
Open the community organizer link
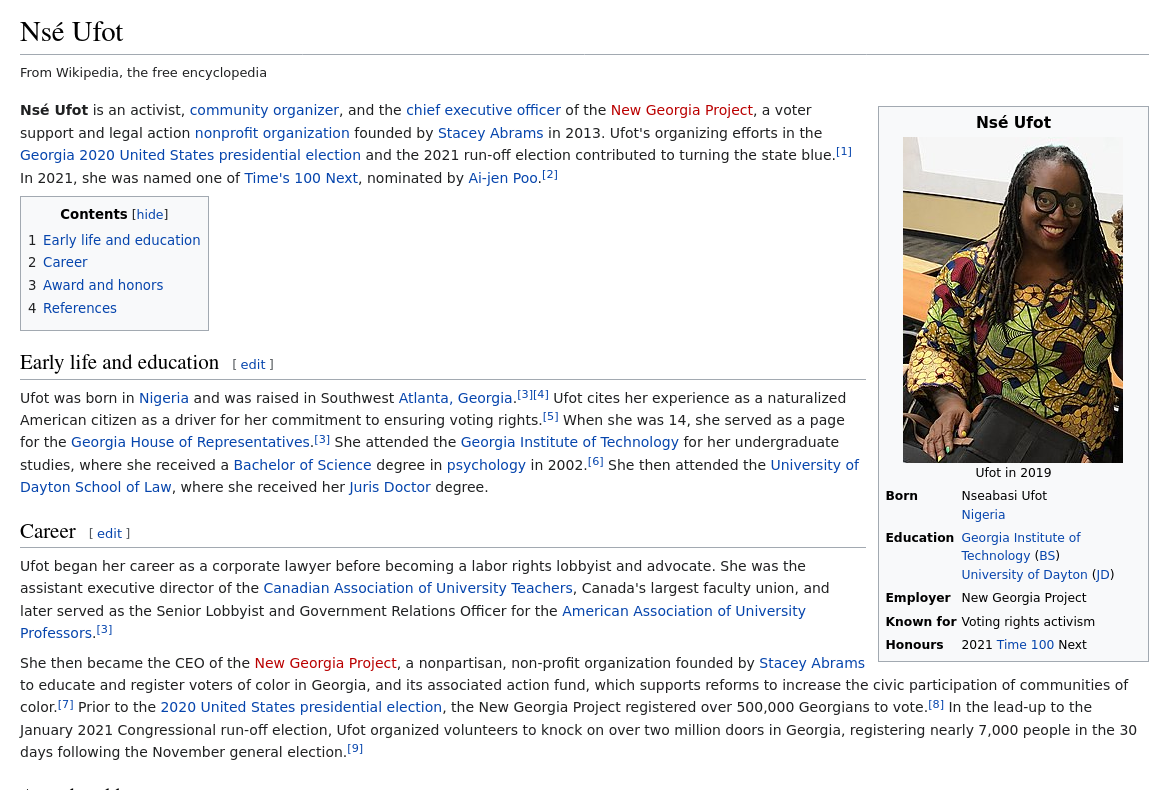[264, 110]
